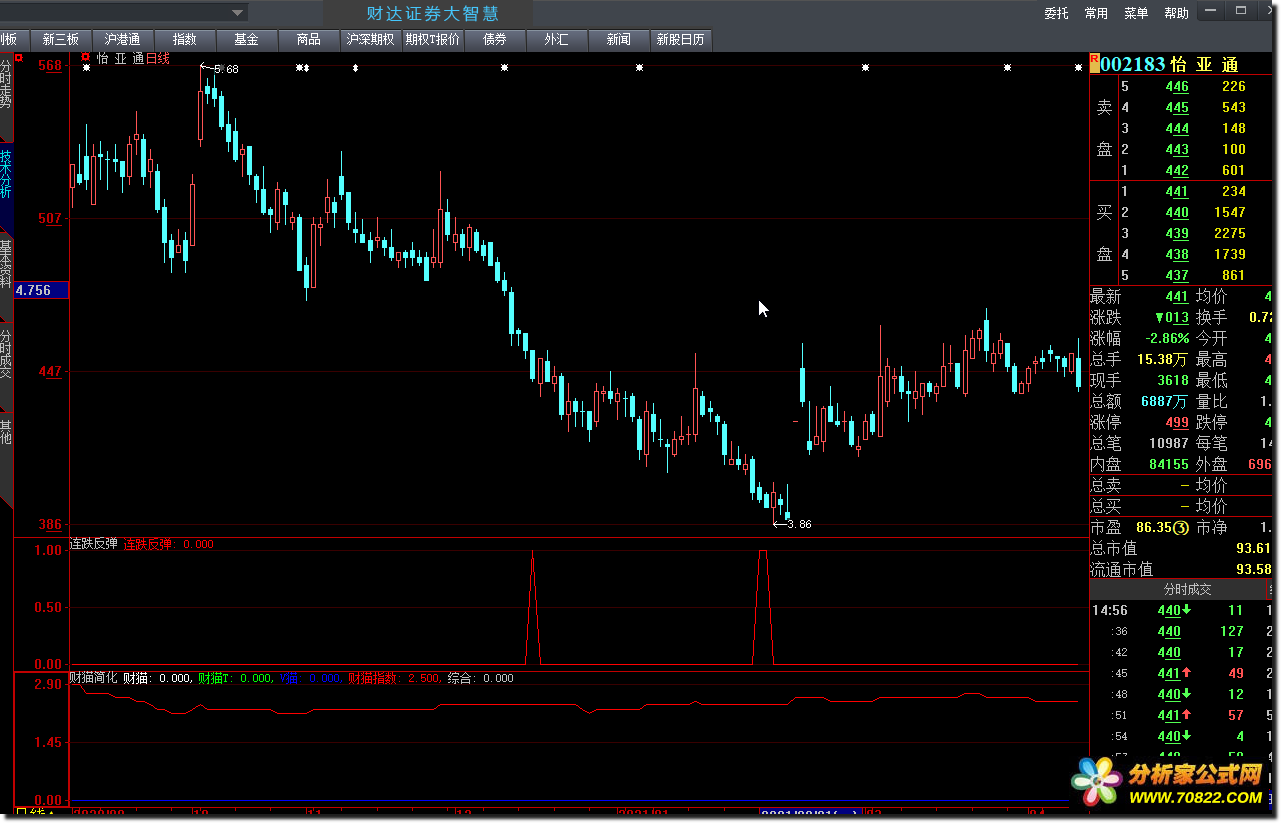Viewport: 1282px width, 823px height.
Task: Click the buy-3 price 439
Action: [x=1177, y=233]
